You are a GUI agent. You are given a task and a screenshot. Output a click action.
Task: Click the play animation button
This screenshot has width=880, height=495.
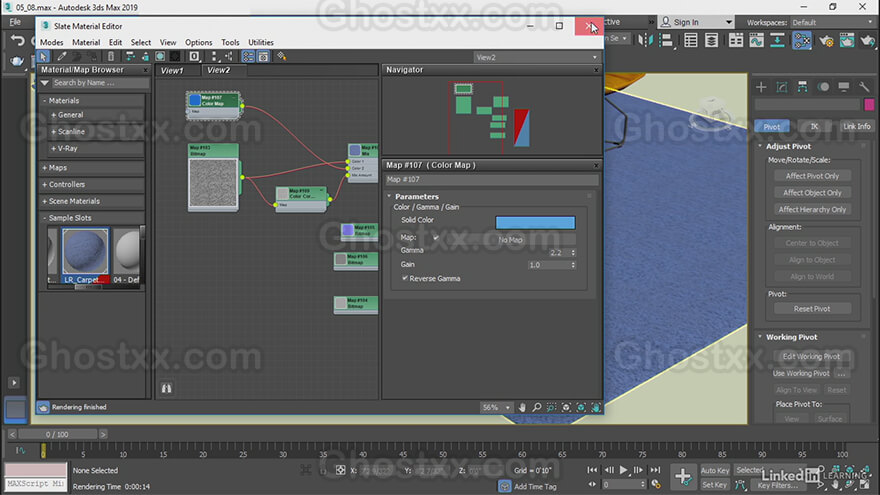pos(624,470)
